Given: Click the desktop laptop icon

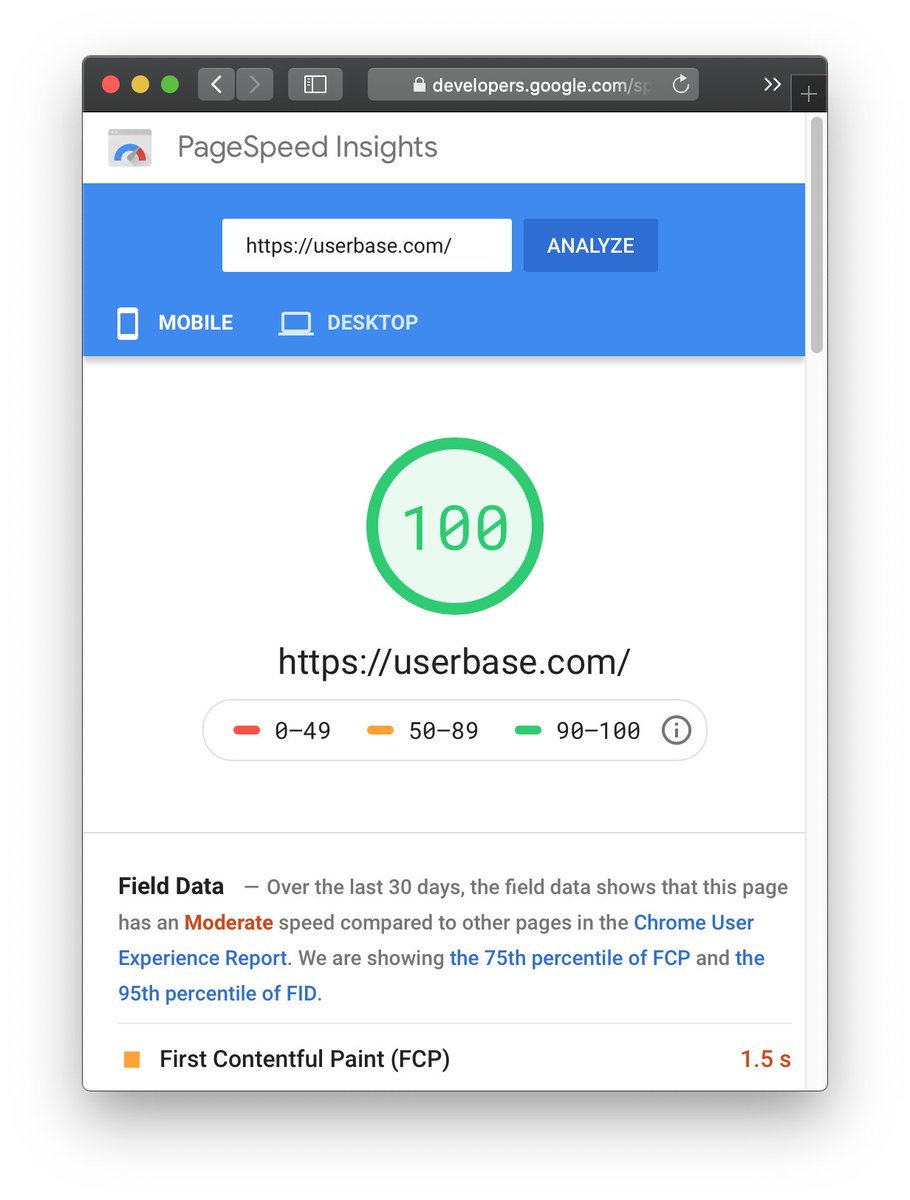Looking at the screenshot, I should [x=295, y=323].
